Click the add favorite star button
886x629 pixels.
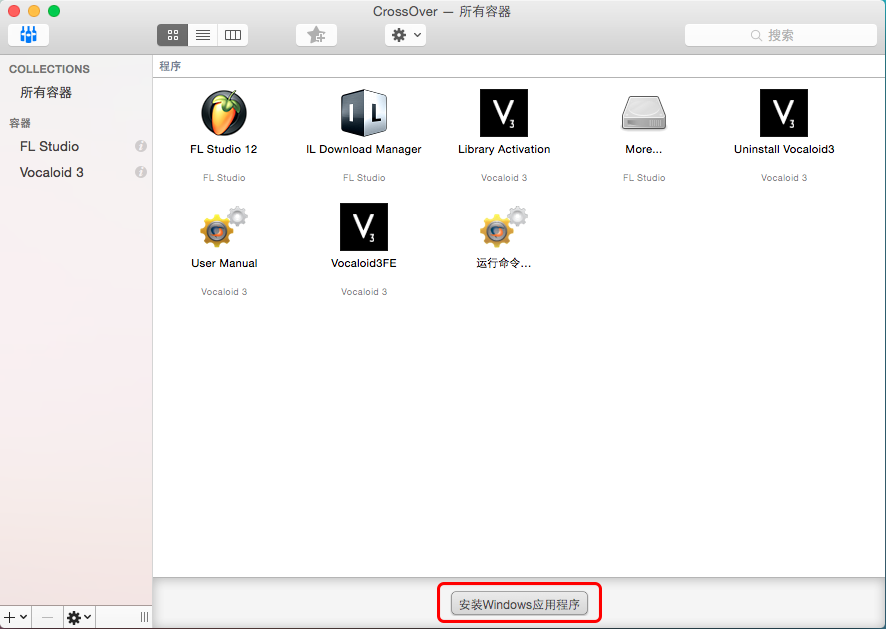(x=316, y=35)
